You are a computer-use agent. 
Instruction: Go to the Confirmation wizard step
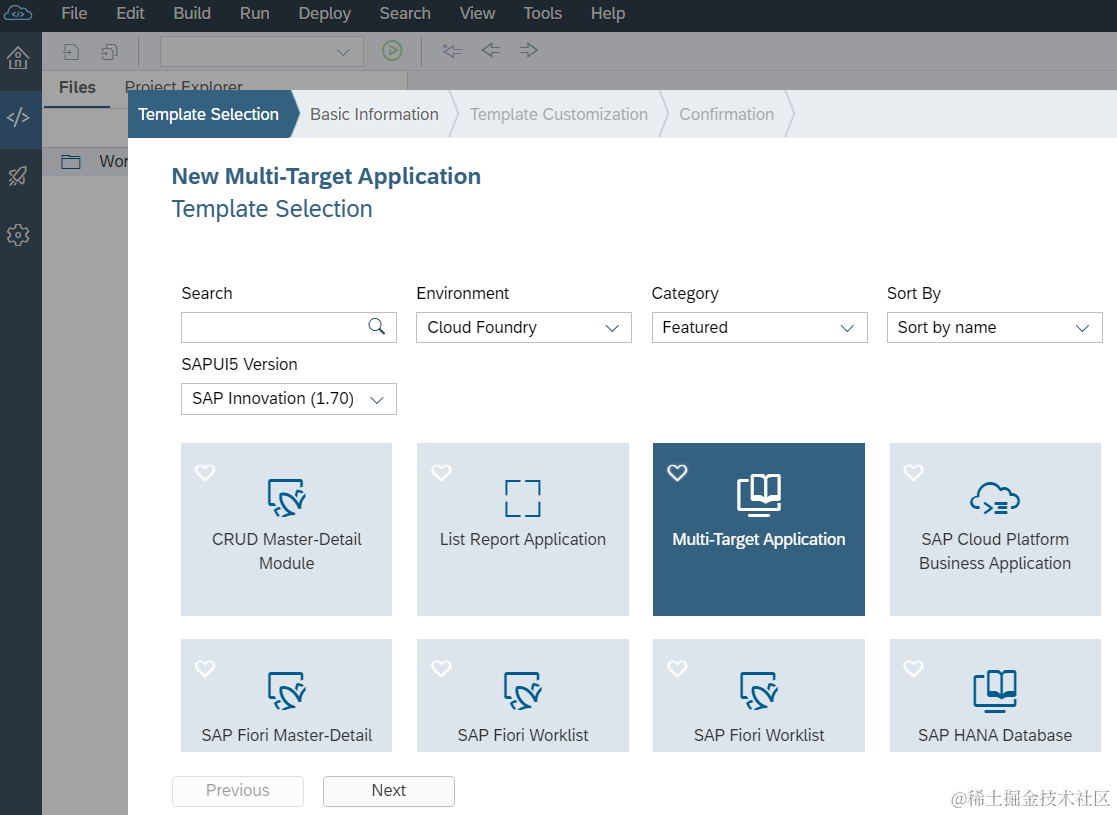(726, 114)
